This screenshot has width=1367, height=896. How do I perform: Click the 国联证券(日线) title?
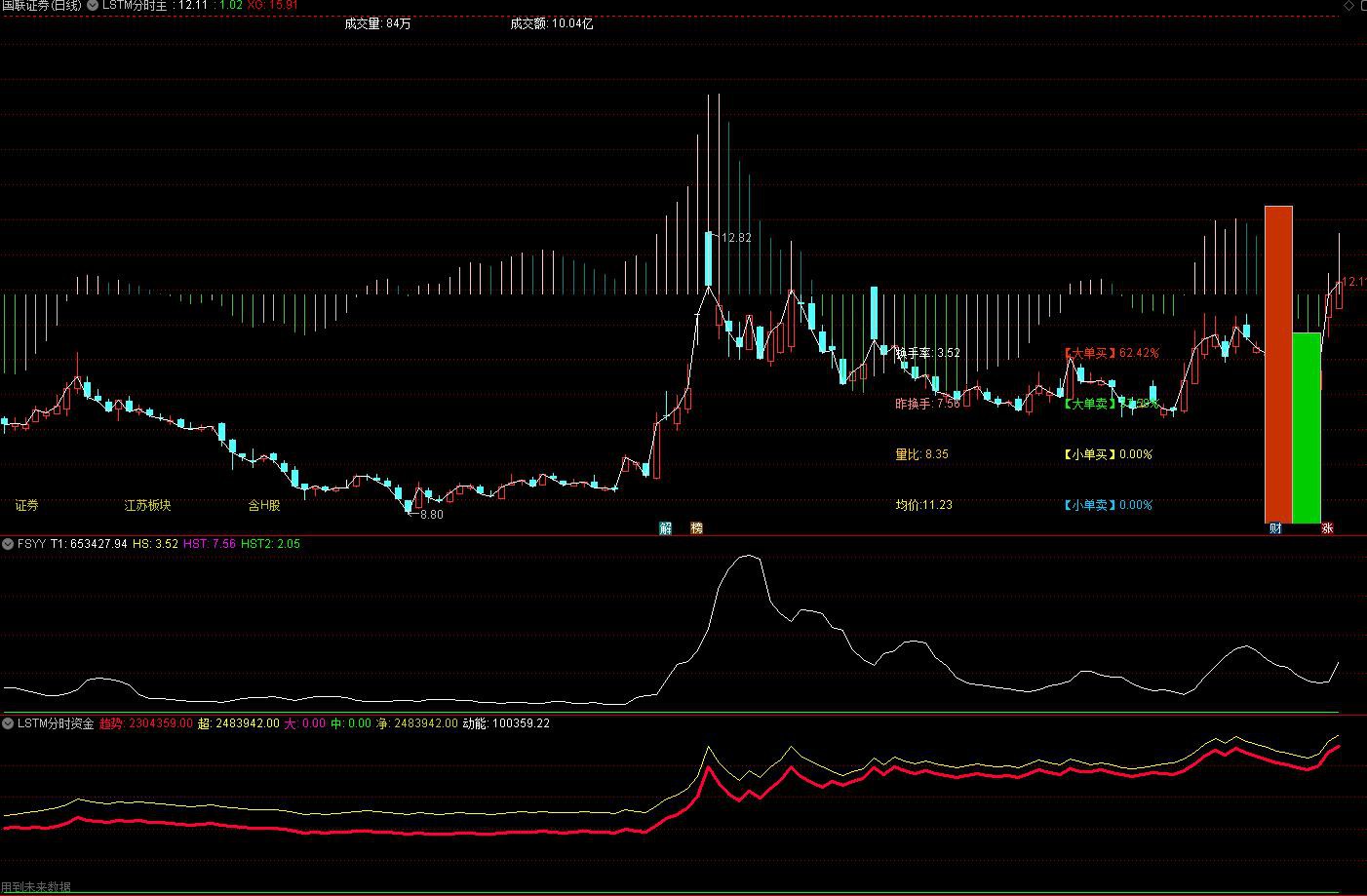(x=42, y=6)
